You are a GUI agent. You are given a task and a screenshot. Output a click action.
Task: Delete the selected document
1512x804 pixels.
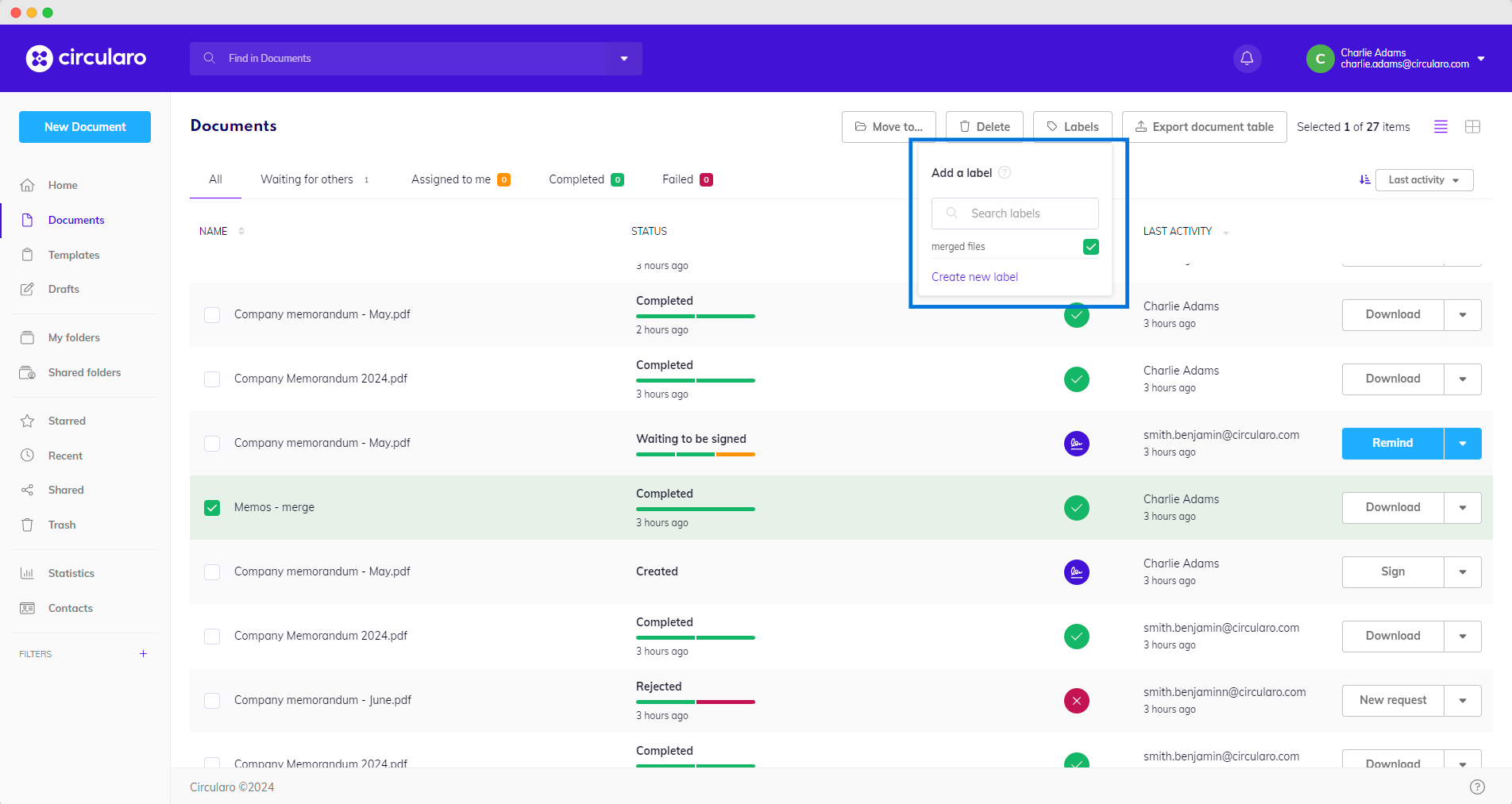point(985,127)
